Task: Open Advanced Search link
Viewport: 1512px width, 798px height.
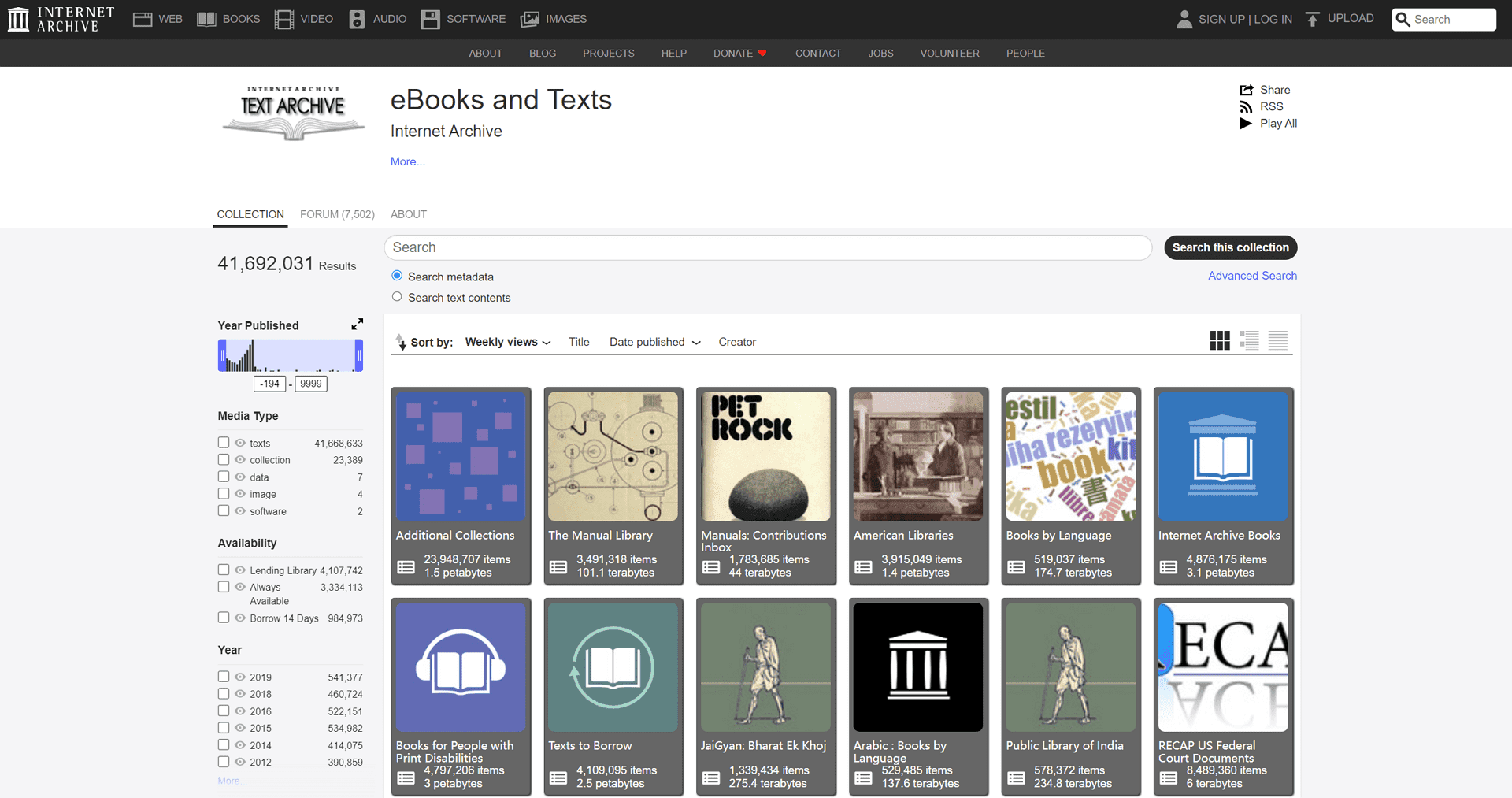Action: pos(1252,276)
